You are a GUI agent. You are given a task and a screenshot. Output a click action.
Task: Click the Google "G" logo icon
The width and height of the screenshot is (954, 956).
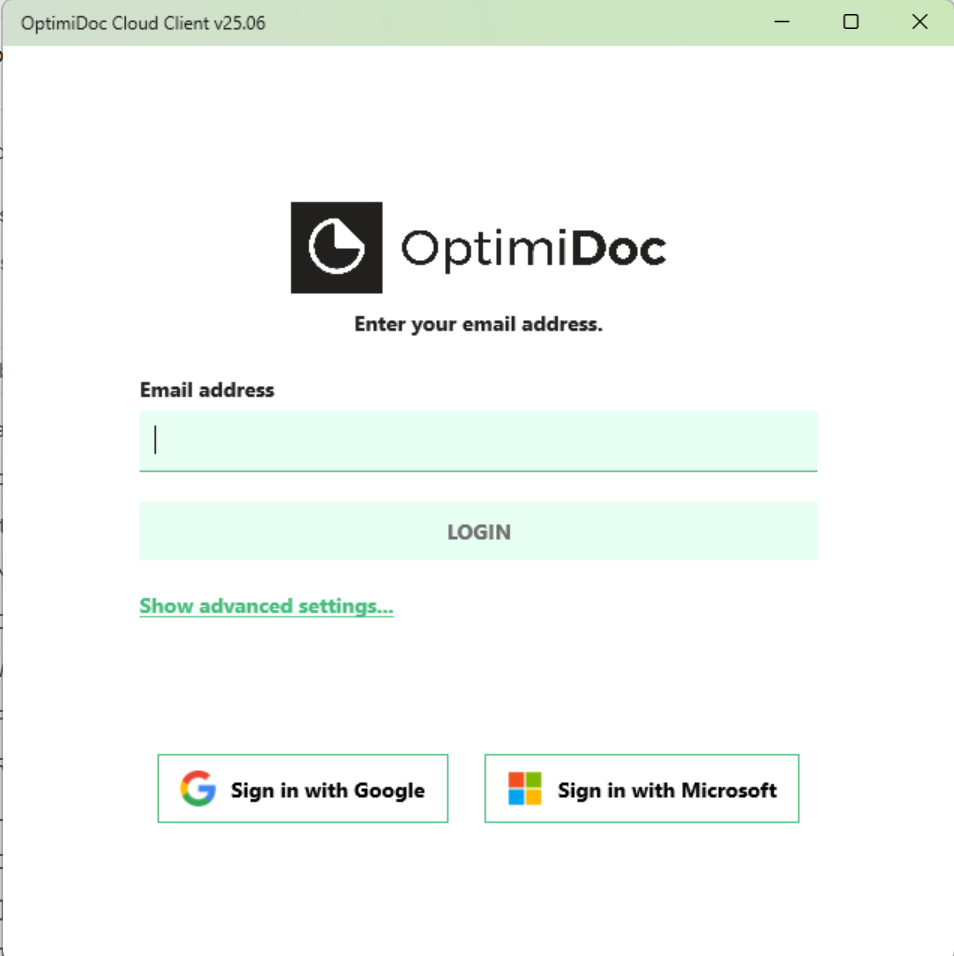coord(198,789)
